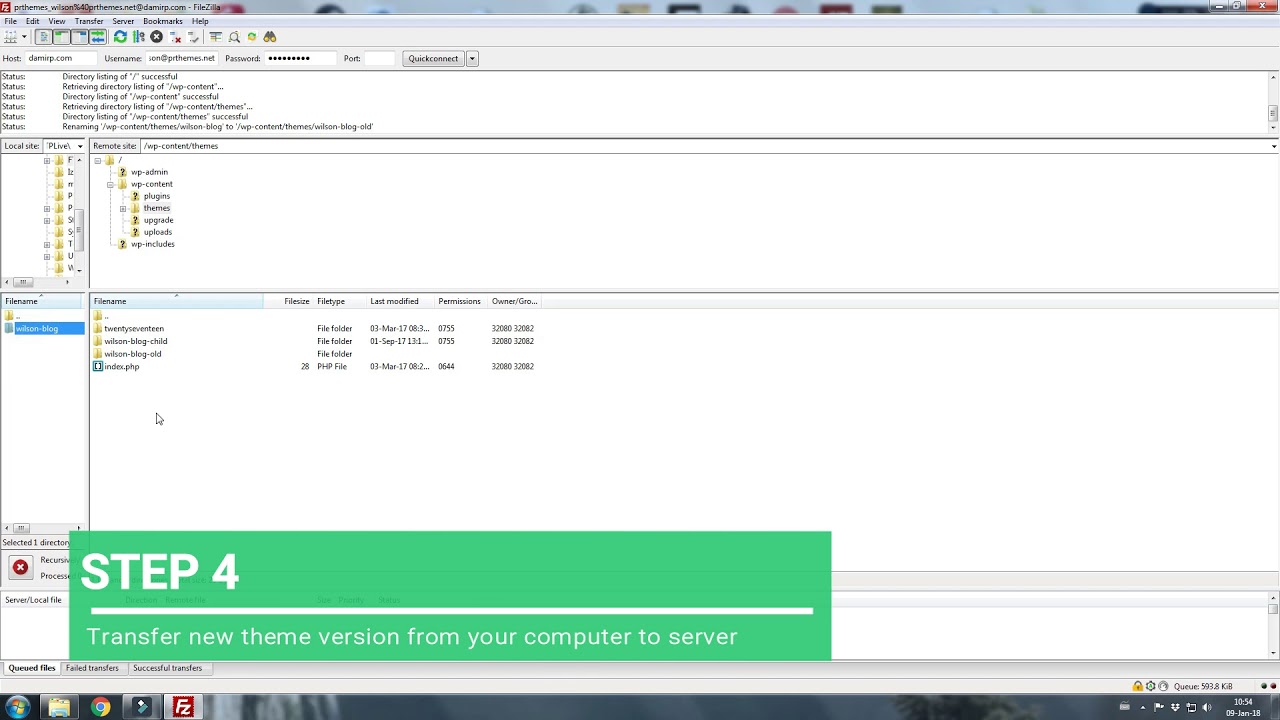Open Windows Explorer from the taskbar
Screen dimensions: 1280x720
(x=59, y=707)
